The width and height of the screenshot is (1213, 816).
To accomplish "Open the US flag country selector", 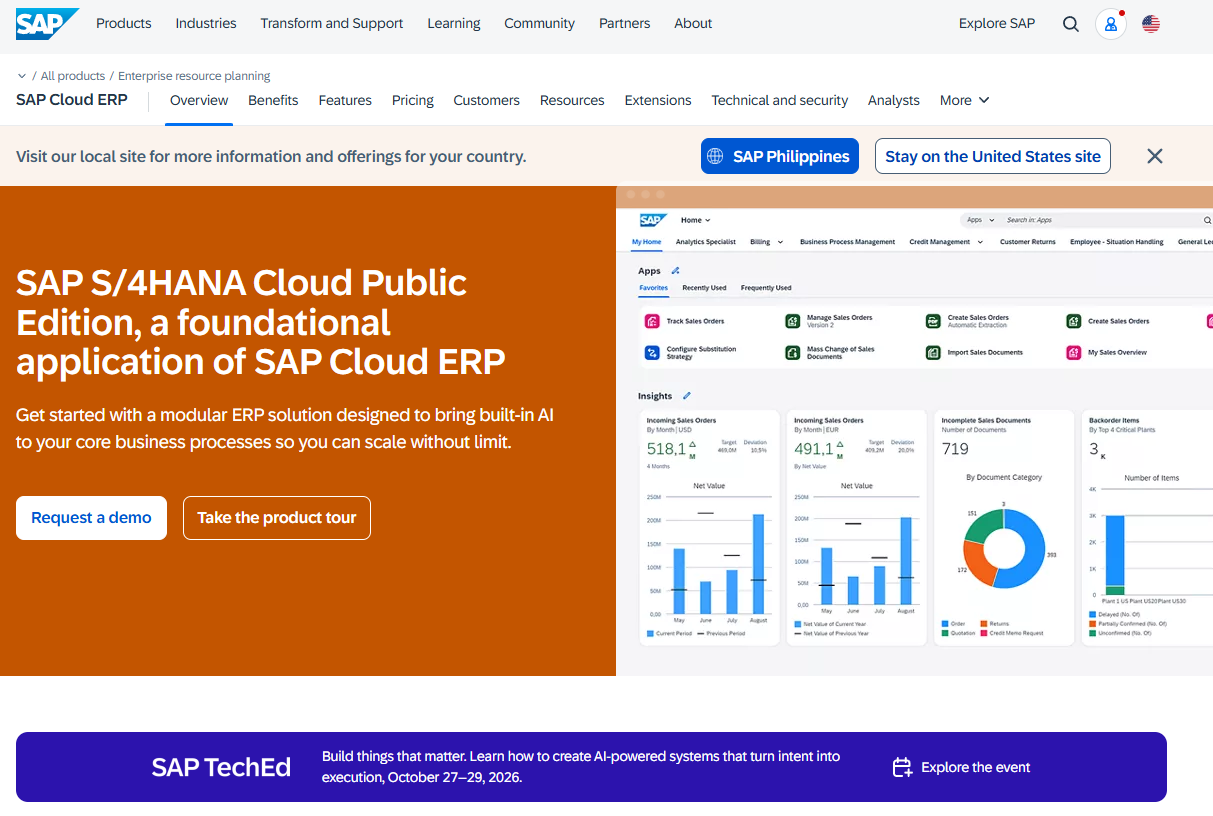I will [x=1151, y=24].
